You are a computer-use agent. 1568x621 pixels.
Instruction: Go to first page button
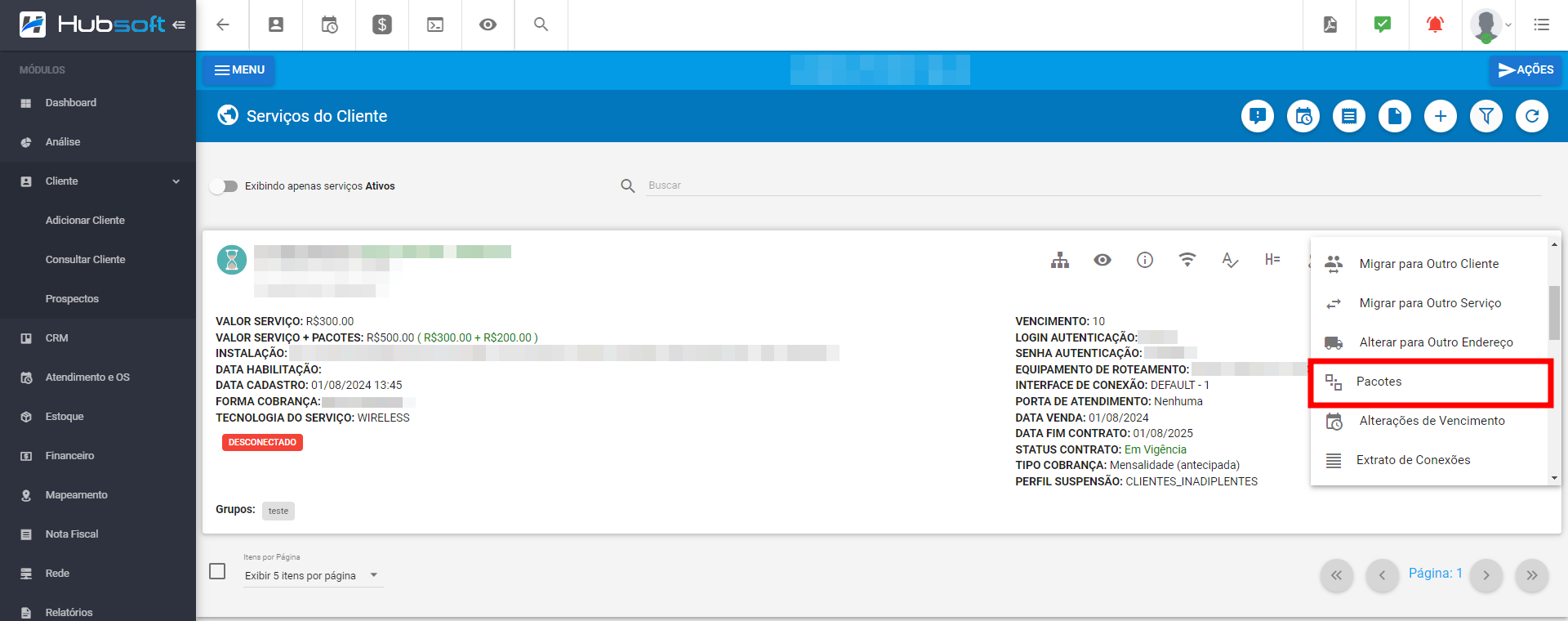pos(1336,575)
